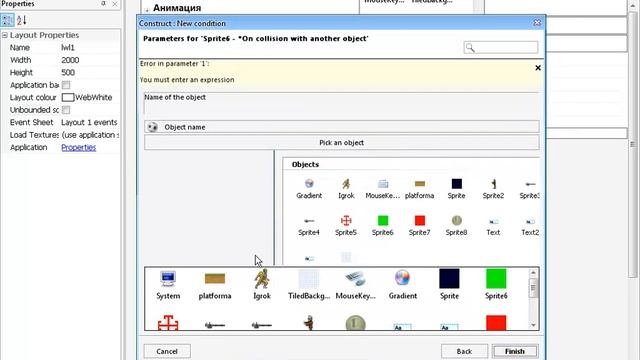Collapse the Layout Properties section
Viewport: 640px width, 360px height.
[4, 35]
